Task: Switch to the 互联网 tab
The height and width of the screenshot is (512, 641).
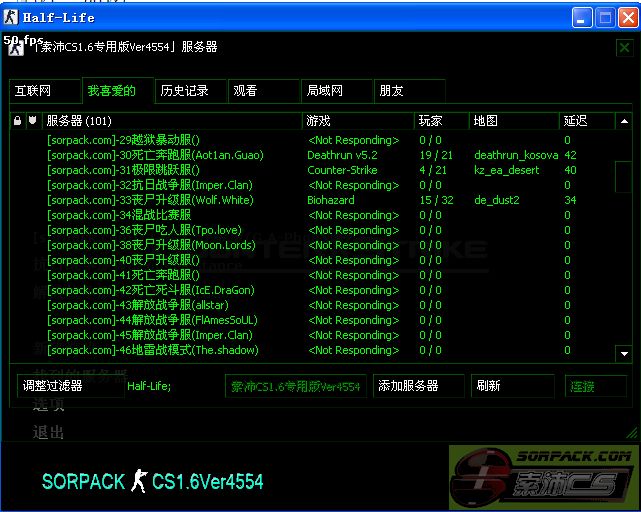Action: [x=45, y=91]
